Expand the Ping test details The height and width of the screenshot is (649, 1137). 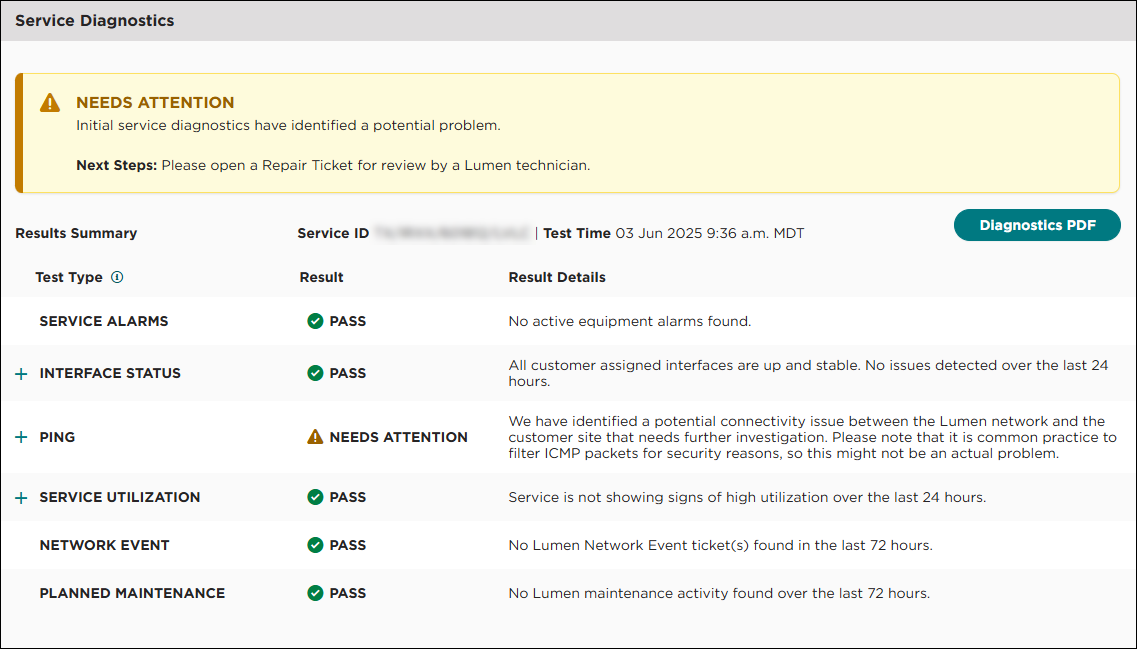click(x=21, y=437)
